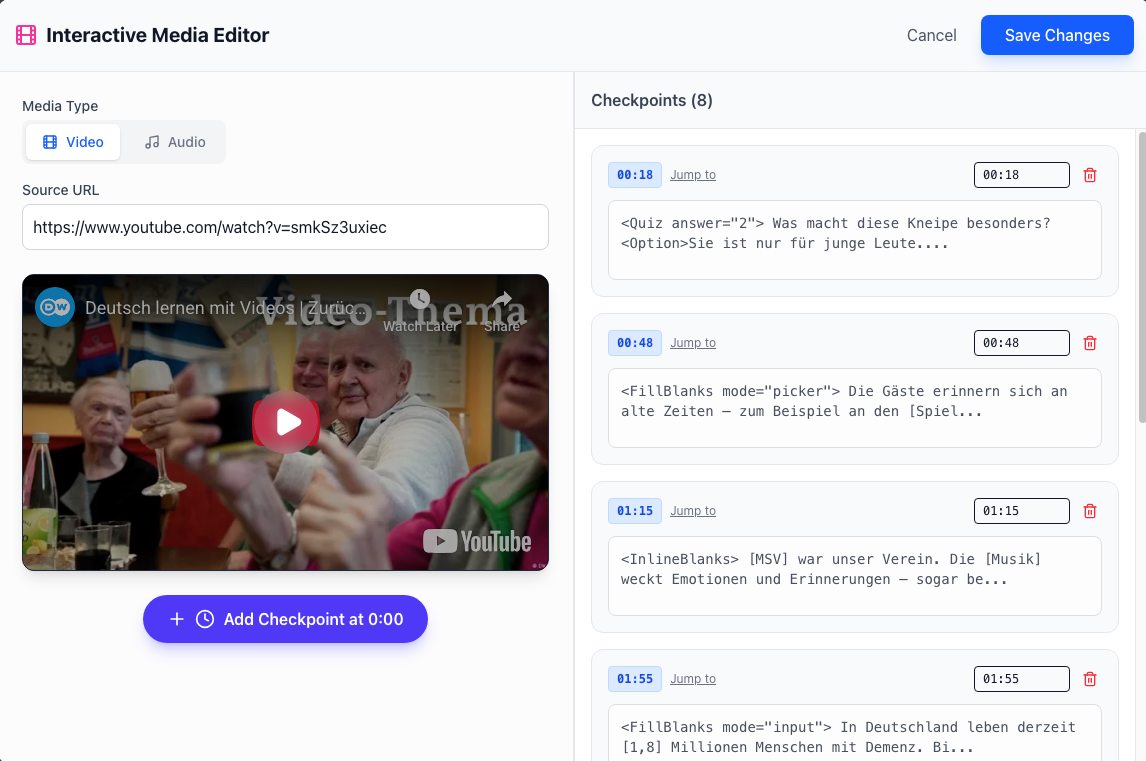Jump to the 01:55 checkpoint
1146x761 pixels.
pyautogui.click(x=693, y=679)
